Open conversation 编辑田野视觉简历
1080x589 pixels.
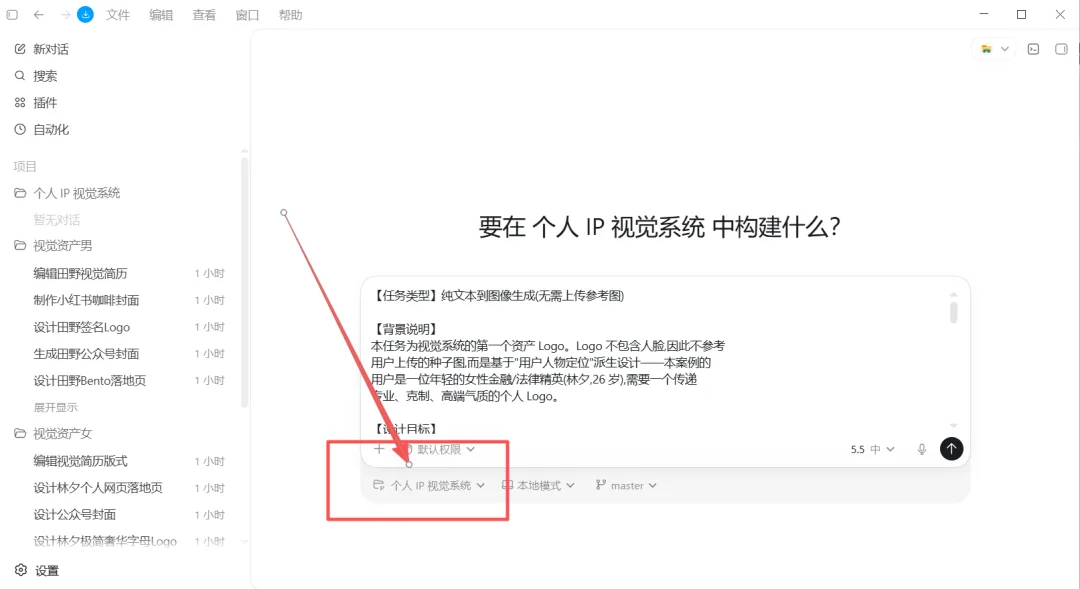coord(81,273)
